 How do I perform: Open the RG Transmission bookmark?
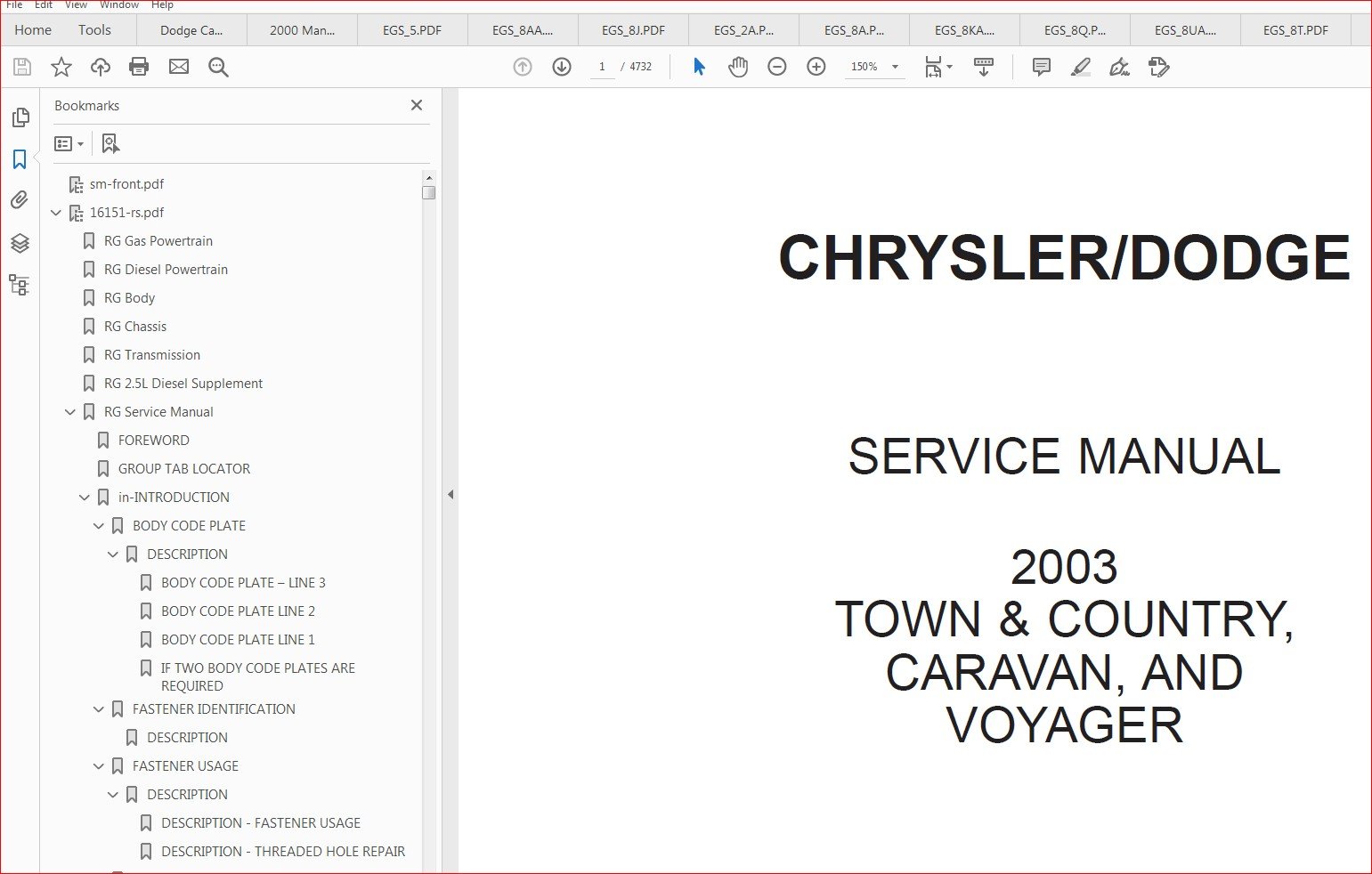[x=152, y=355]
